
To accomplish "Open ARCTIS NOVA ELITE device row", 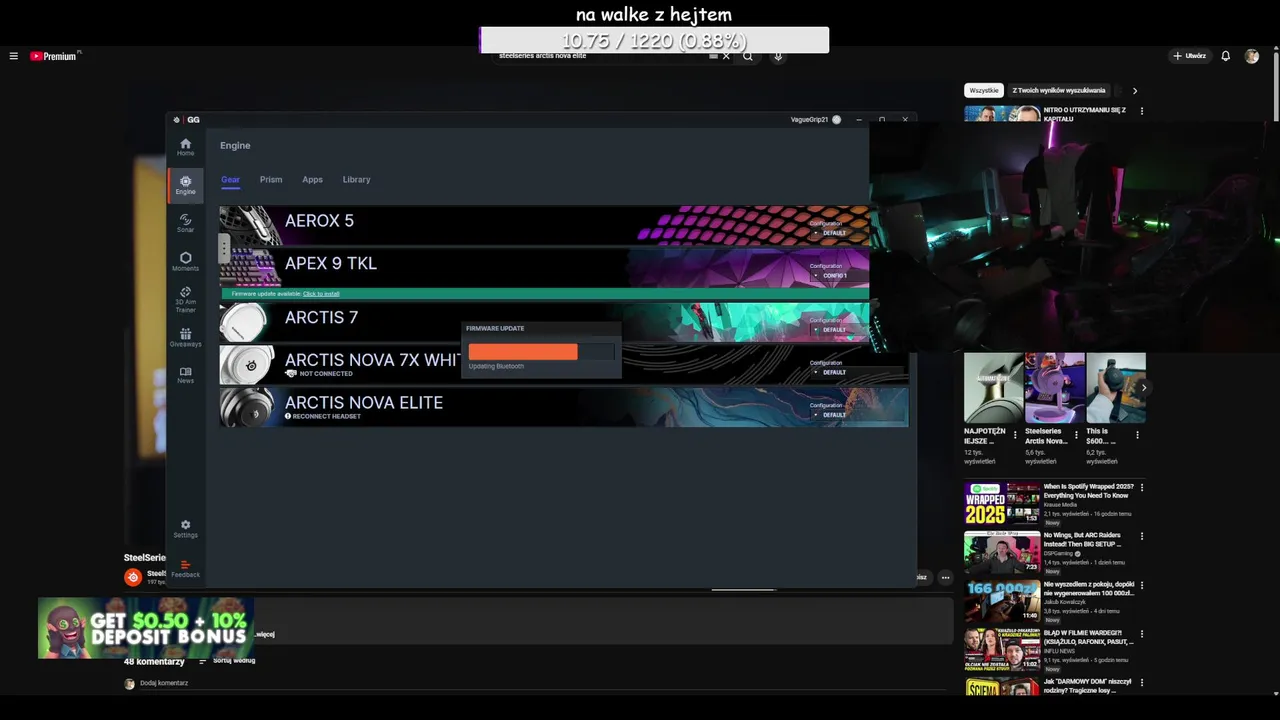I will [x=564, y=407].
